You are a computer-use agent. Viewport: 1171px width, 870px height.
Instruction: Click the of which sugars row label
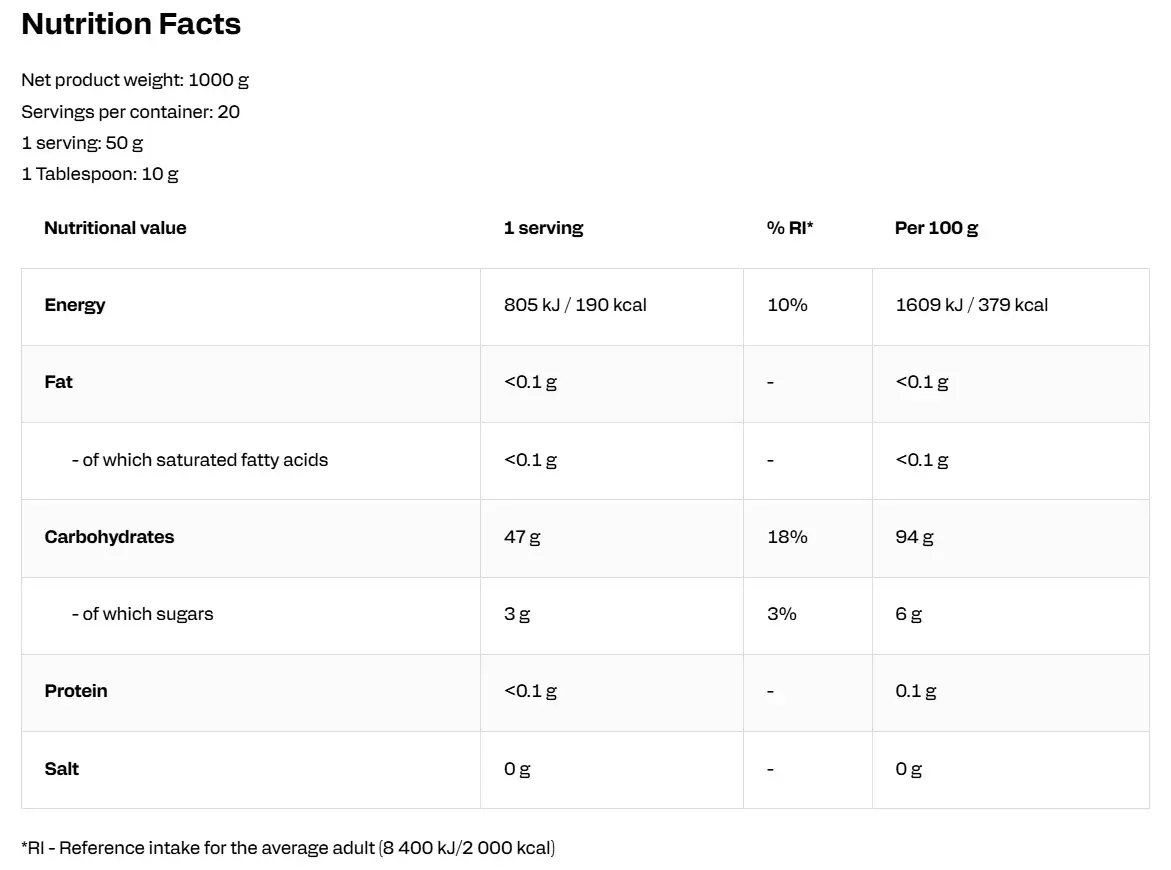pos(142,614)
